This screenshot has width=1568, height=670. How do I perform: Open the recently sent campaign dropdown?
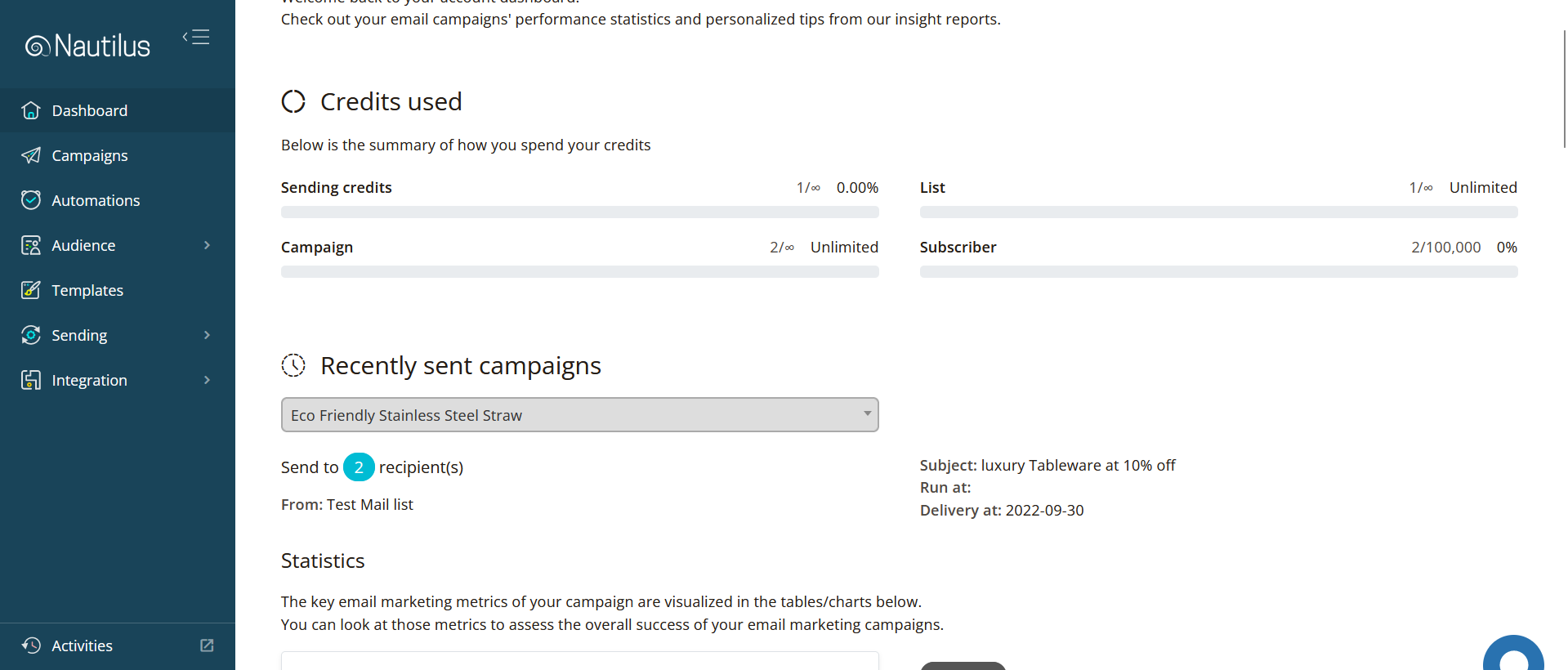point(579,415)
